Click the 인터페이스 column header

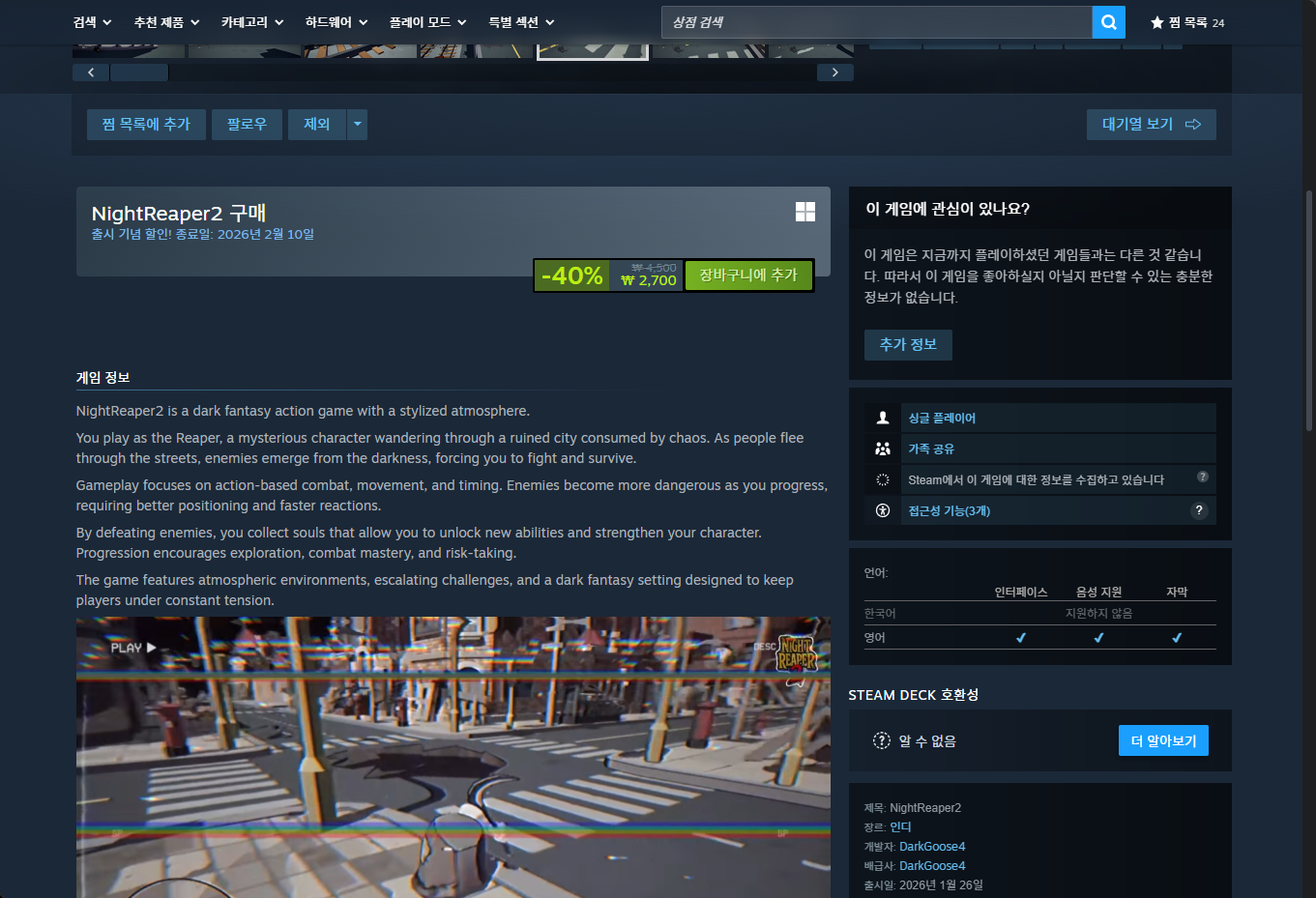tap(1021, 592)
